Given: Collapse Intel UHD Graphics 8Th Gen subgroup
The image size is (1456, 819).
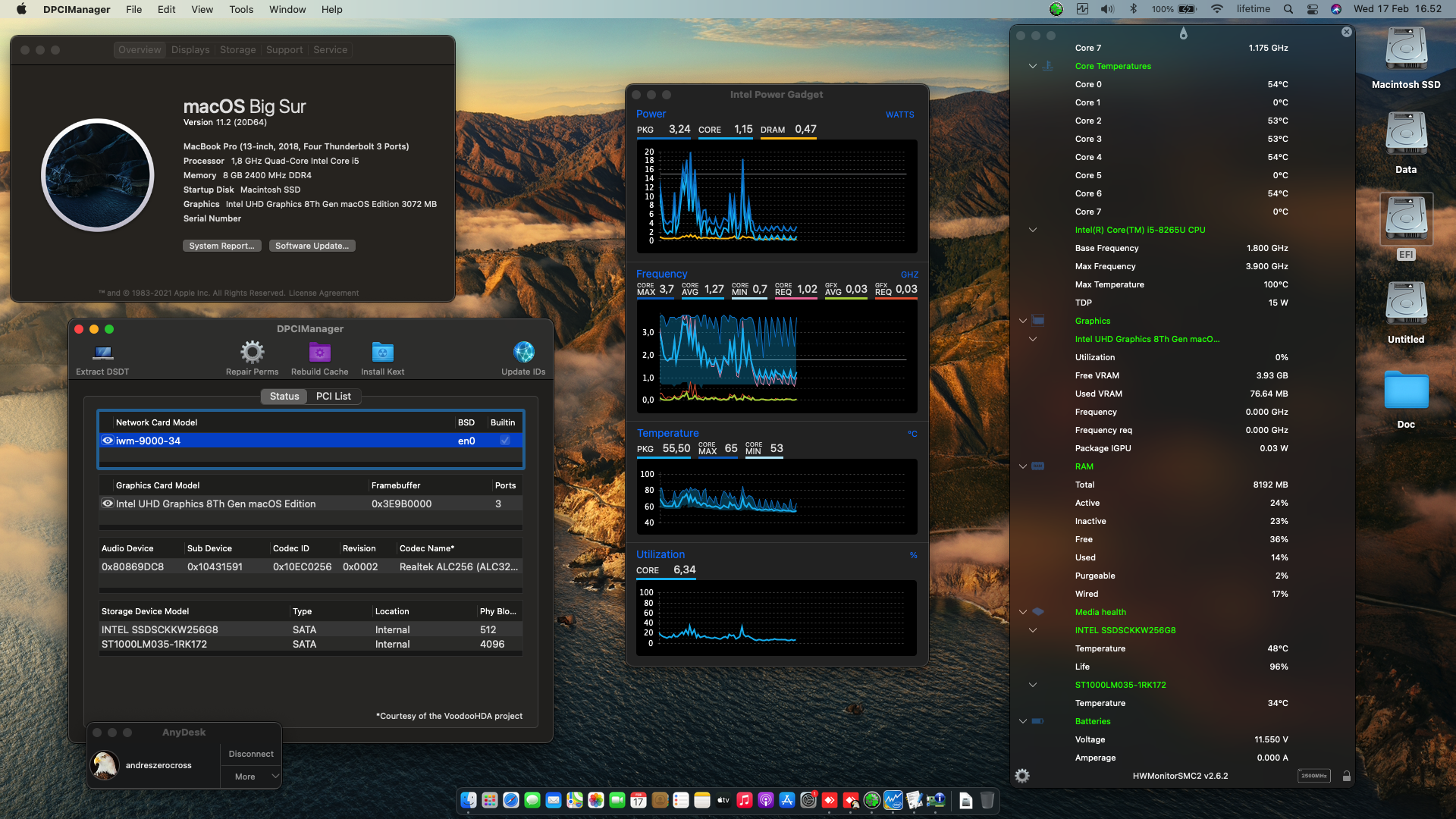Looking at the screenshot, I should point(1033,339).
